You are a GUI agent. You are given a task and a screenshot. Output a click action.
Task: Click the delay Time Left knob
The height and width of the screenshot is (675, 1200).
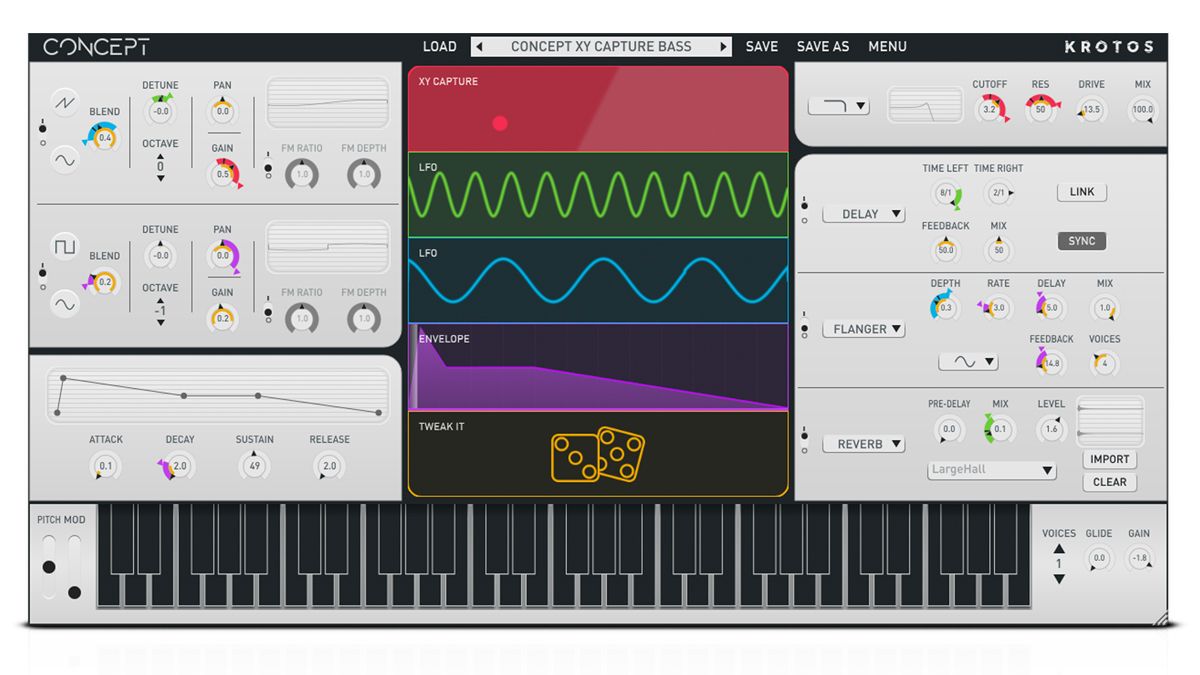point(945,193)
